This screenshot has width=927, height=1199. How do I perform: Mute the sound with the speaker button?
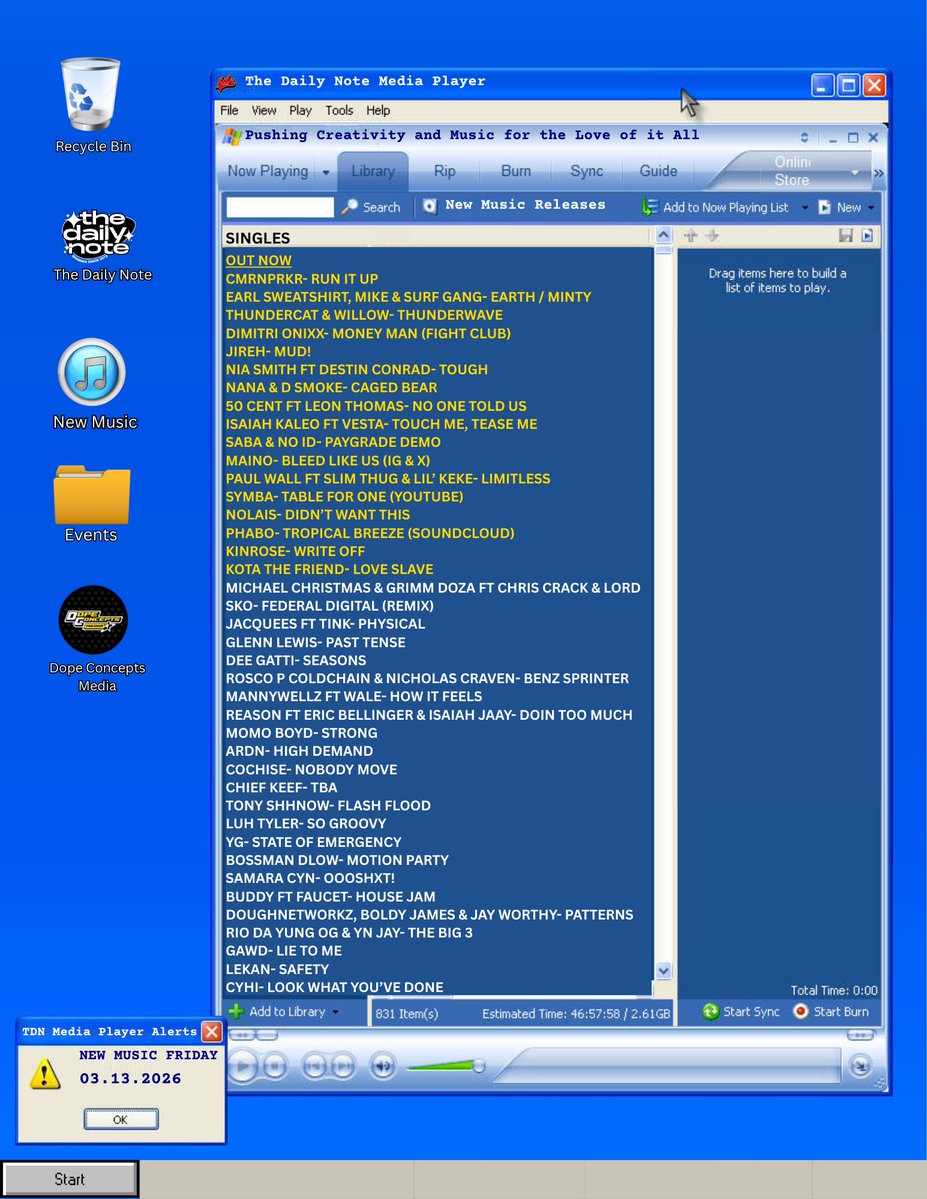click(x=383, y=1066)
